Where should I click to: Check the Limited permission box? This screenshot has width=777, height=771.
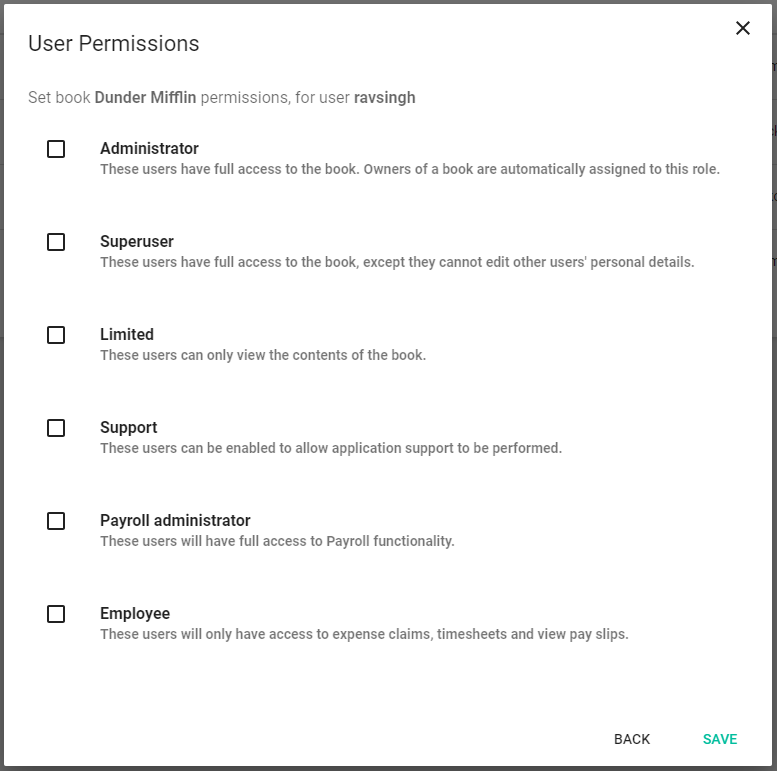tap(56, 335)
